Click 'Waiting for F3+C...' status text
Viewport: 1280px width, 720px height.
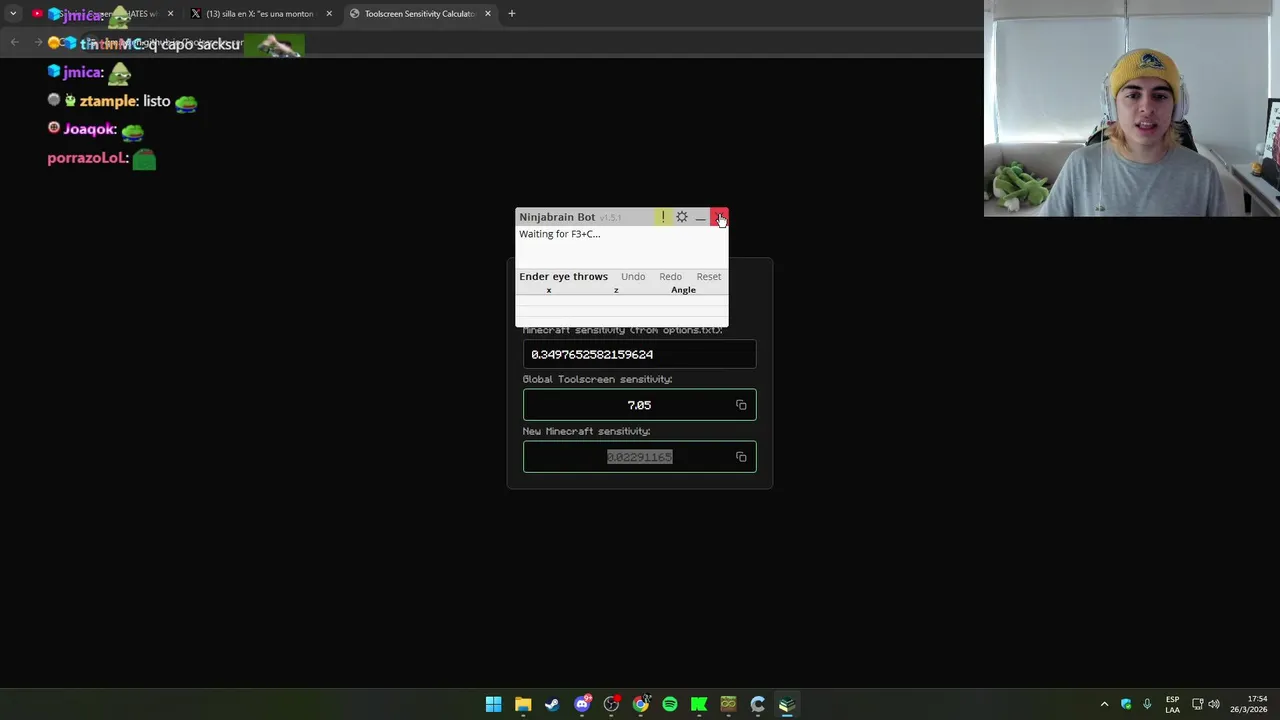pos(560,234)
